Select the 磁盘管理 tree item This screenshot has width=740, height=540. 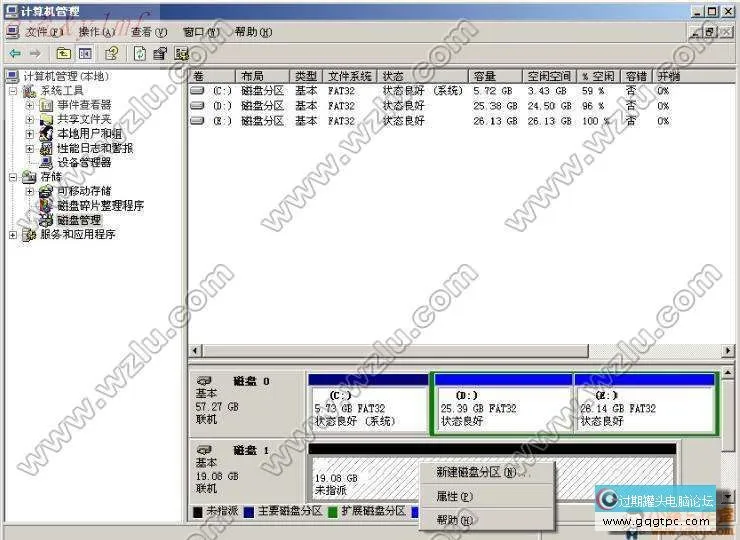click(x=79, y=220)
